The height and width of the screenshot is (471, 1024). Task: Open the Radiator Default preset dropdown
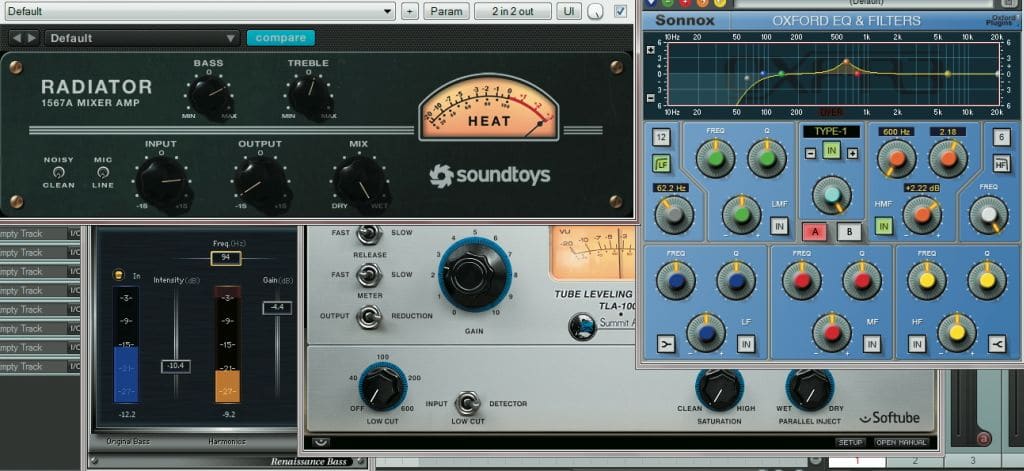click(x=142, y=38)
